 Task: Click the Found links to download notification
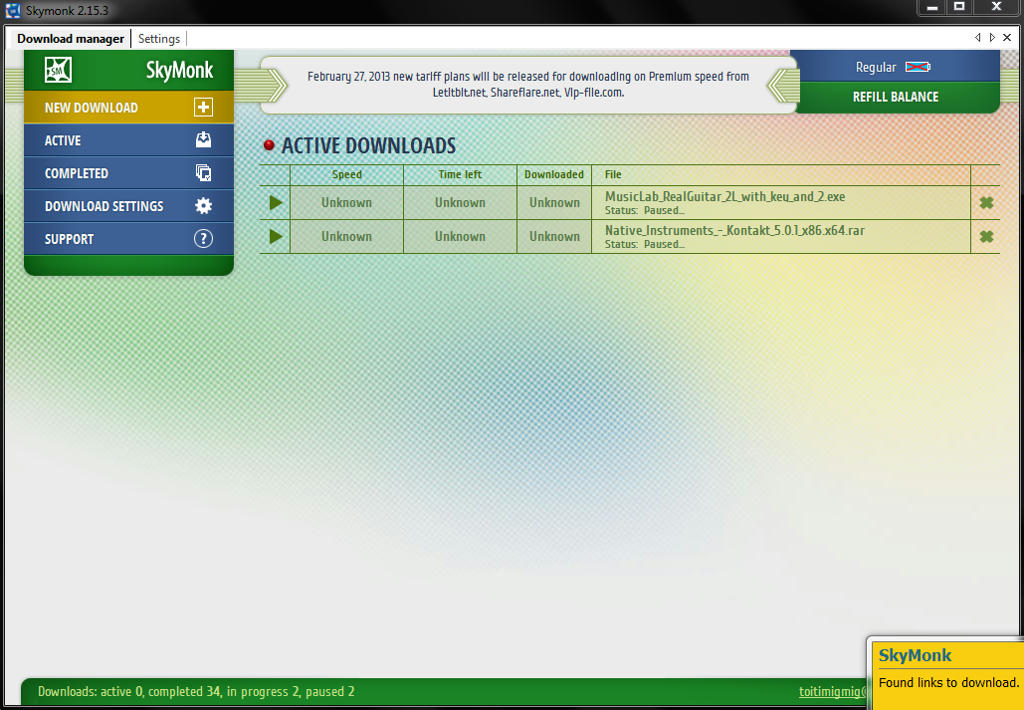(949, 683)
